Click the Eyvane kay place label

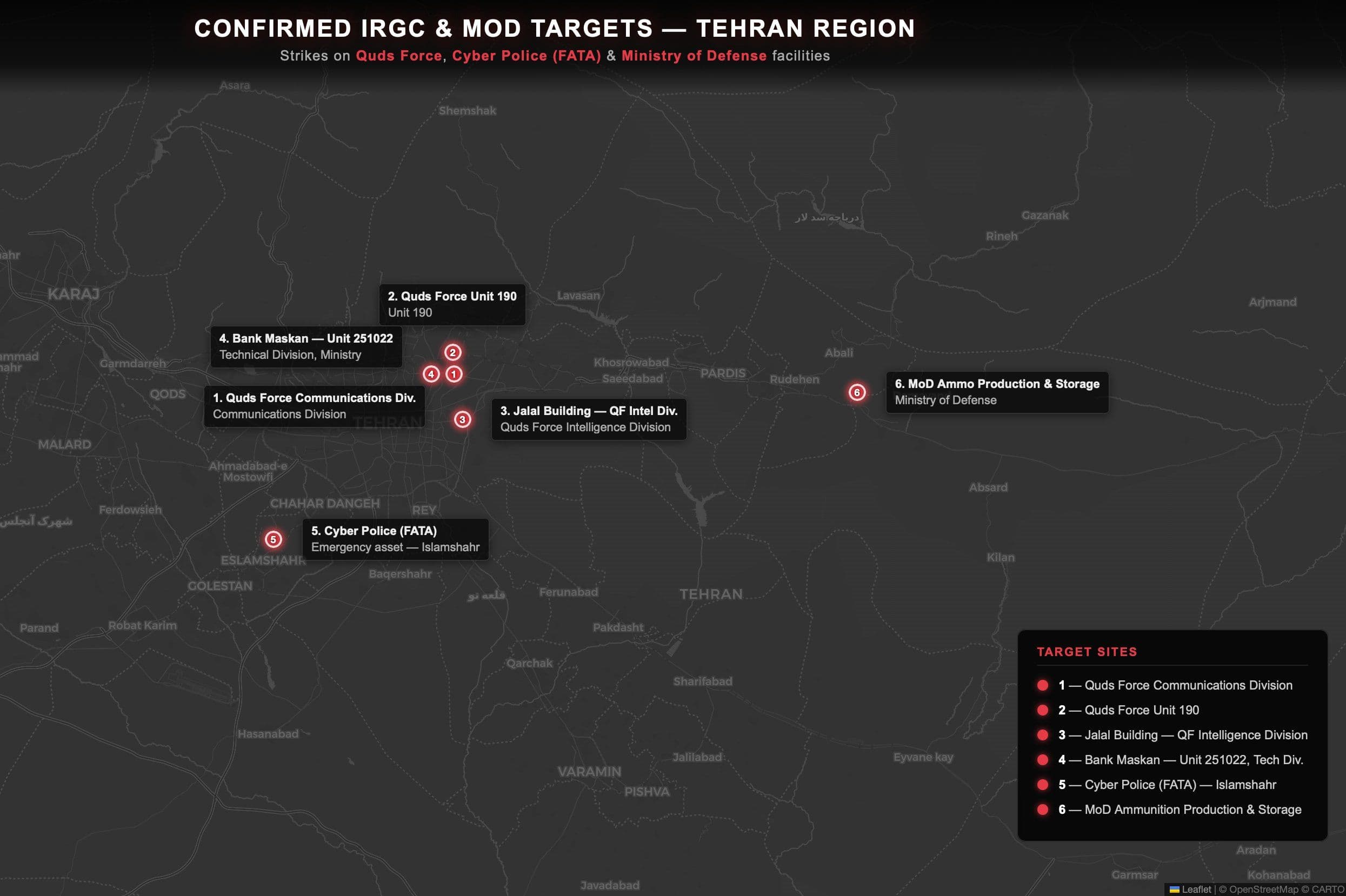point(923,757)
